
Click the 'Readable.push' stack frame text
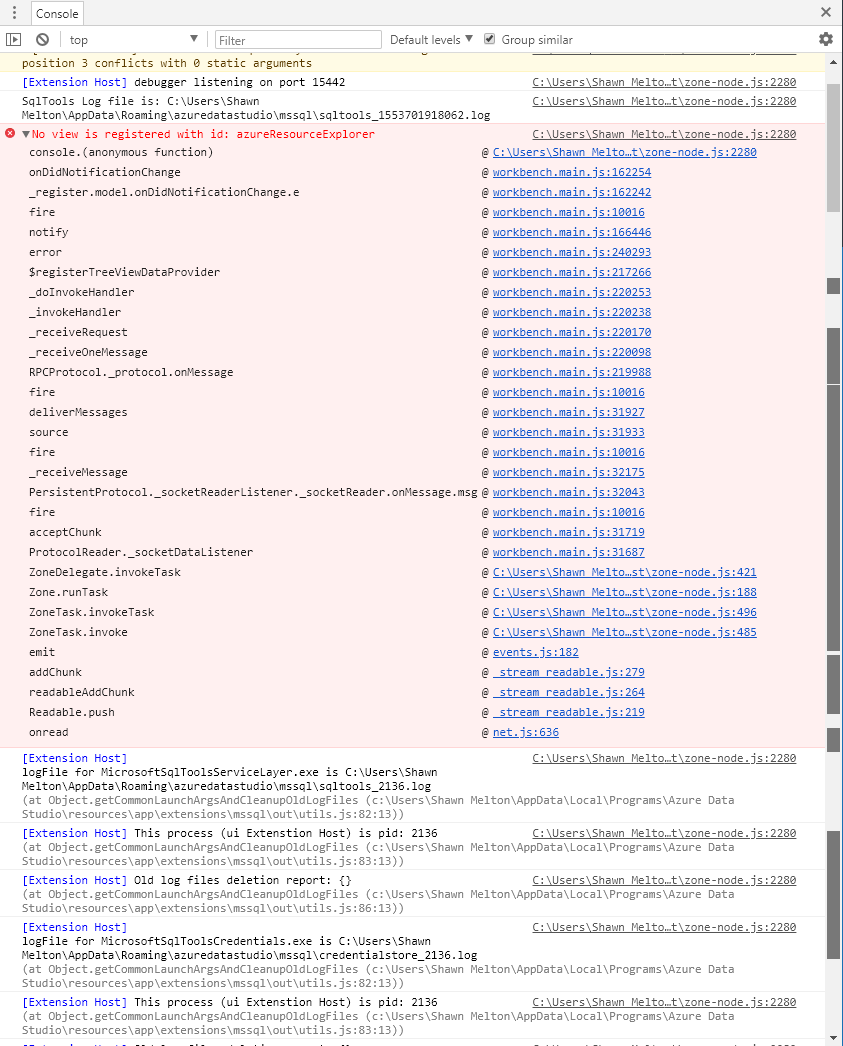(71, 712)
